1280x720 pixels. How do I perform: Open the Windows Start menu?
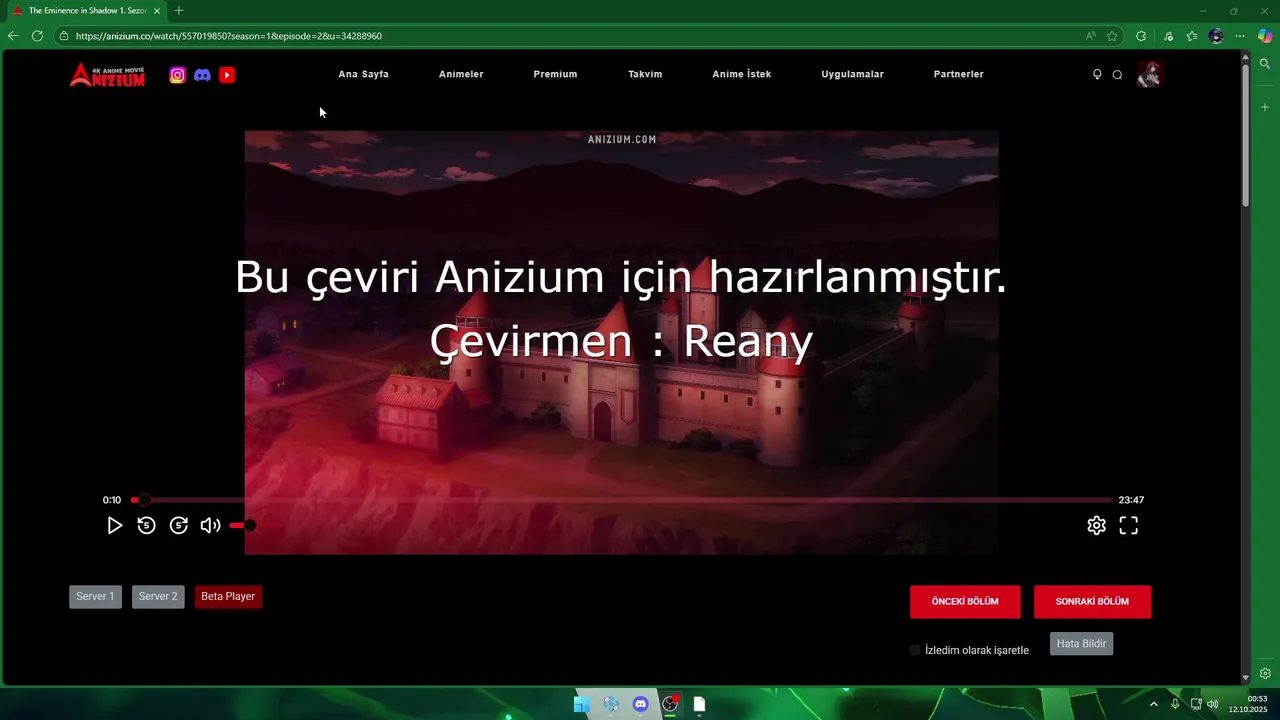pyautogui.click(x=581, y=704)
